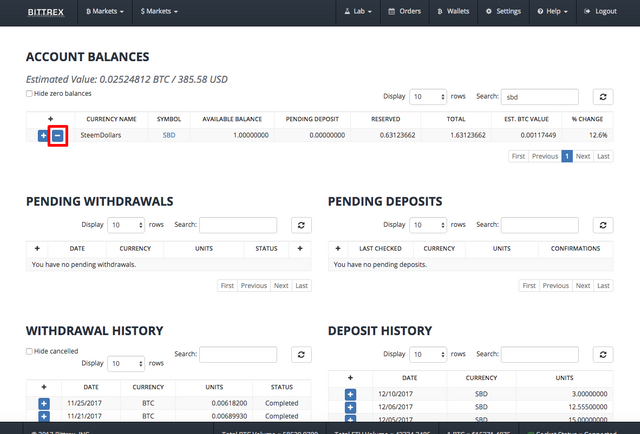Expand the 12/06/2017 SBD deposit row

[x=350, y=407]
